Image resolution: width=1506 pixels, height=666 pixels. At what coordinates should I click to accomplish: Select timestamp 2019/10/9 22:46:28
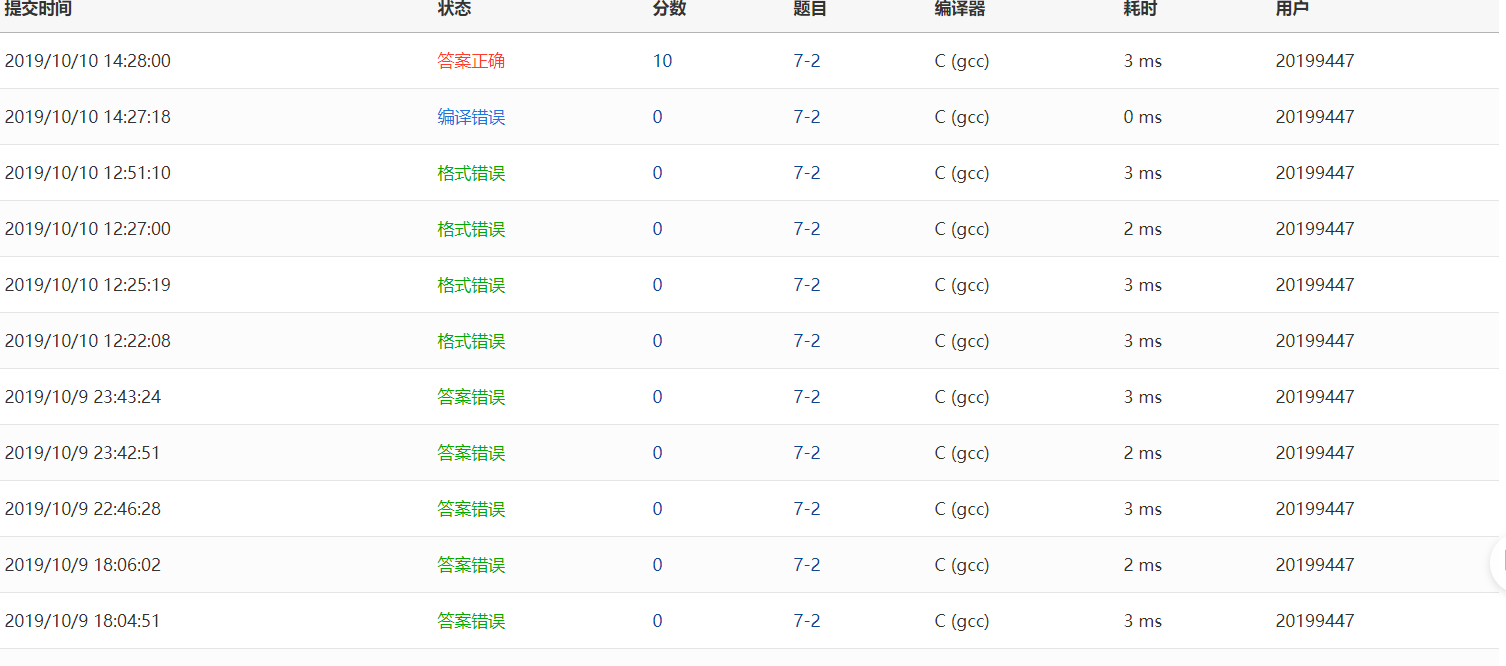coord(83,509)
